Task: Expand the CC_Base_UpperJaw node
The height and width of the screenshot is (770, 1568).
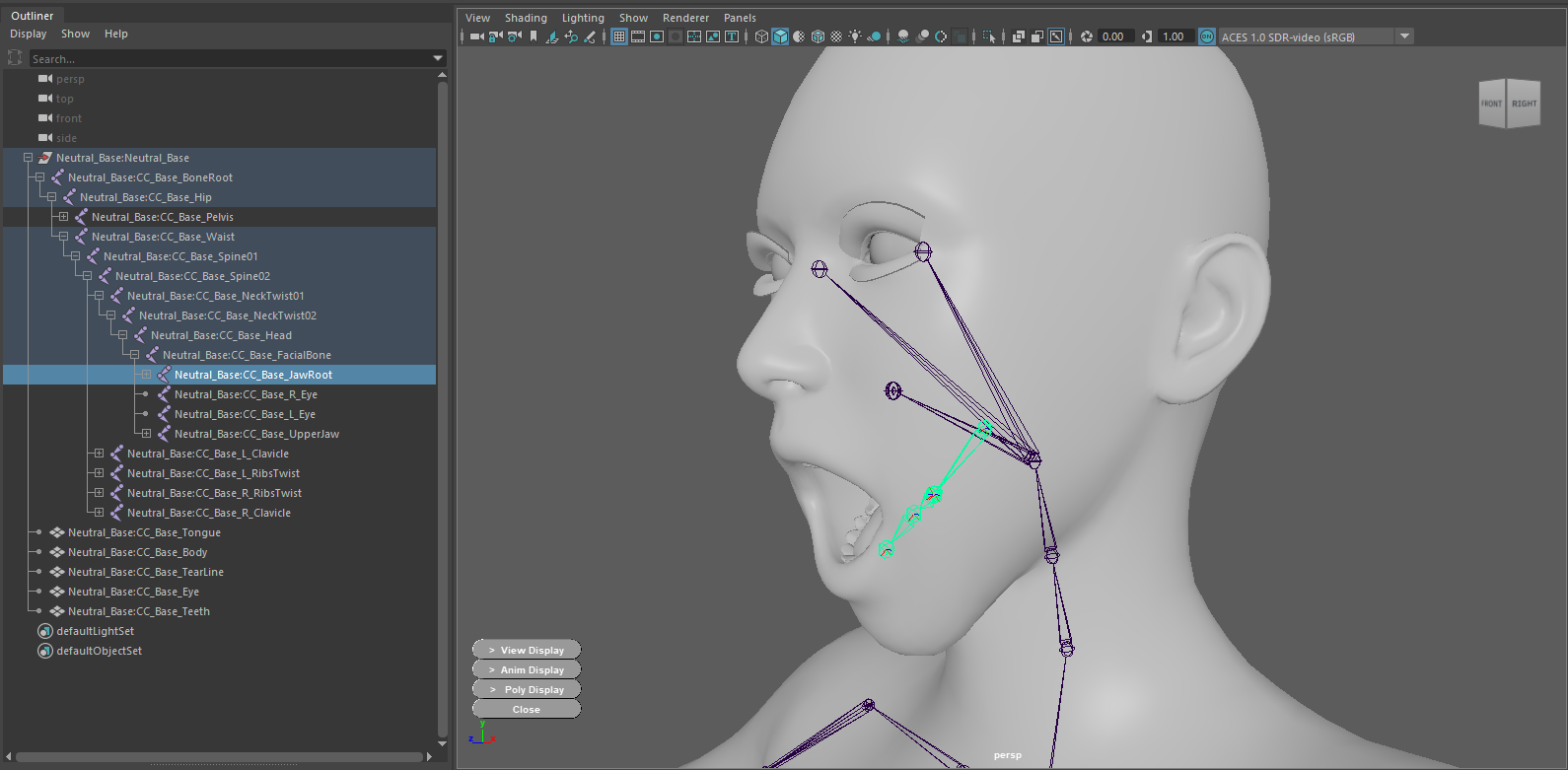Action: [x=146, y=434]
